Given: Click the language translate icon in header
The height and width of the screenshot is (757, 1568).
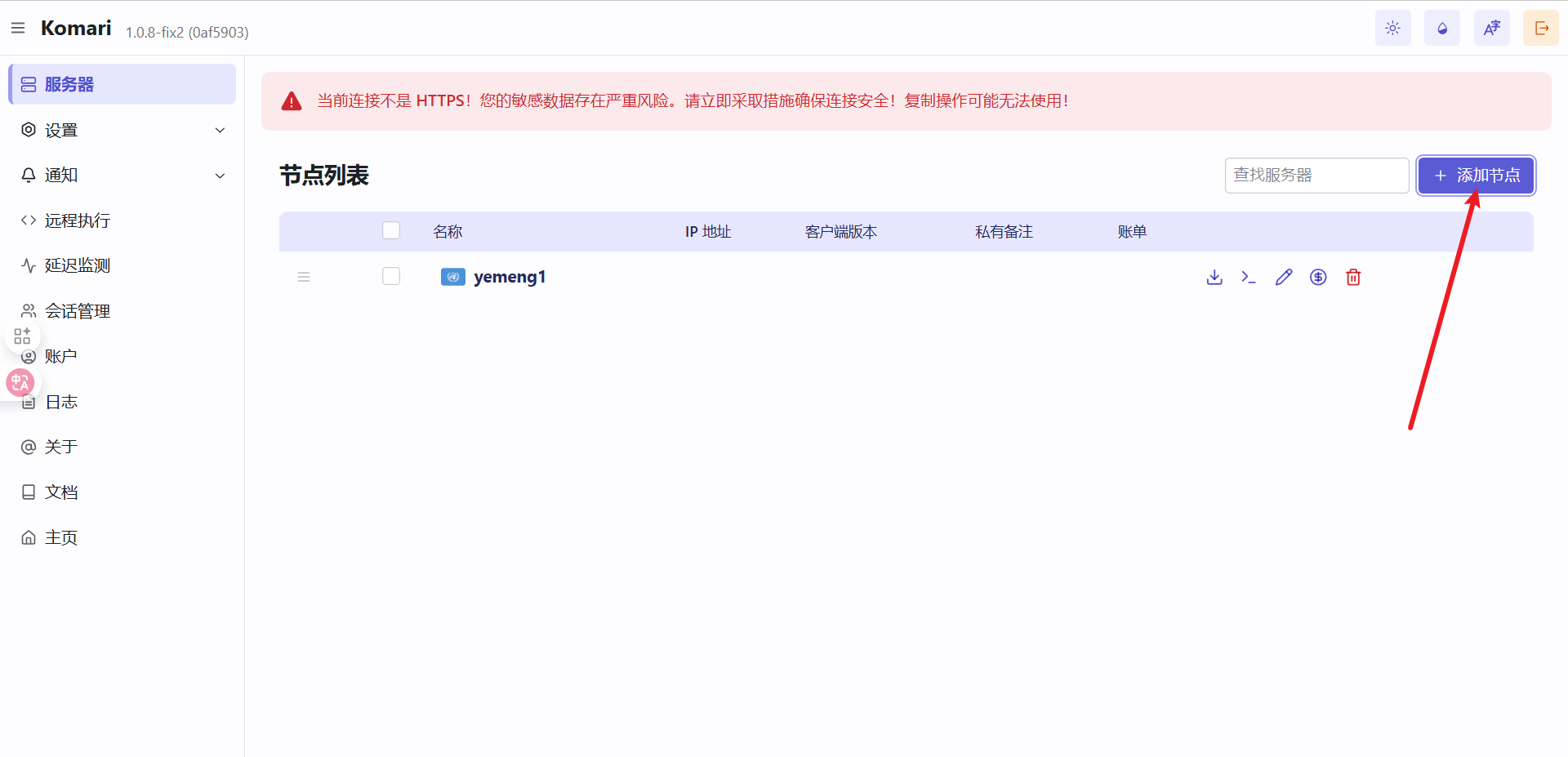Looking at the screenshot, I should [x=1491, y=29].
